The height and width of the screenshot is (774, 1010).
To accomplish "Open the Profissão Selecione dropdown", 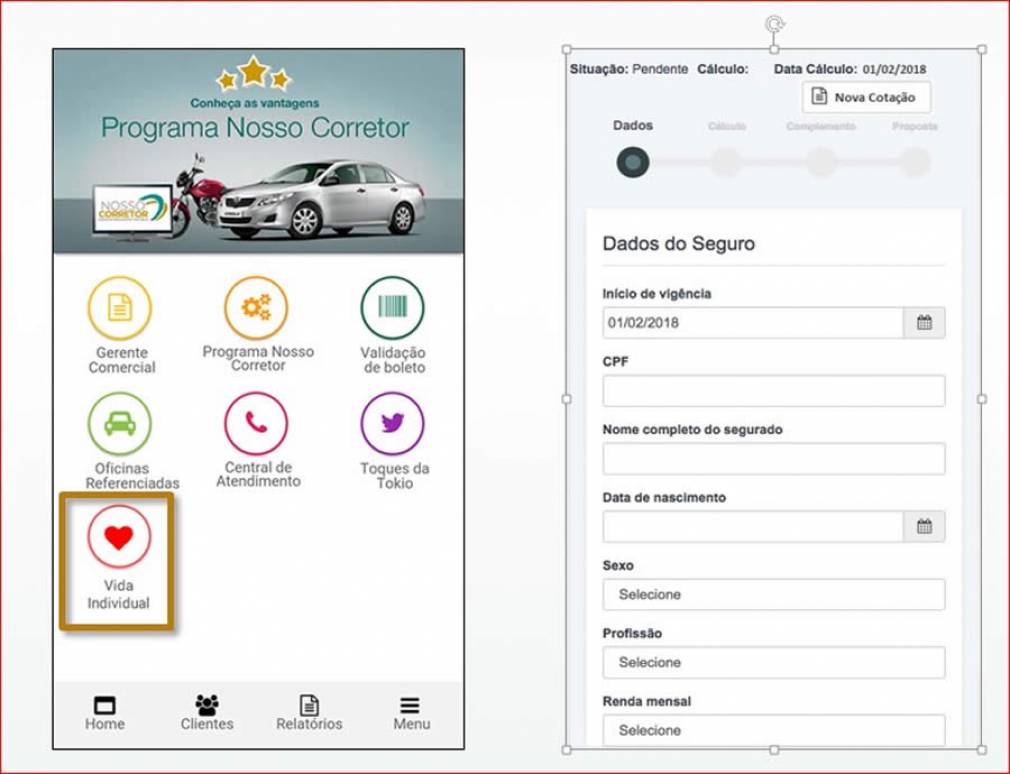I will [x=773, y=662].
